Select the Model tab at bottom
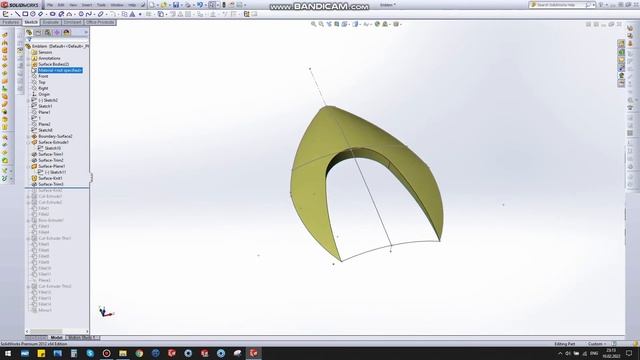The height and width of the screenshot is (360, 640). (56, 338)
